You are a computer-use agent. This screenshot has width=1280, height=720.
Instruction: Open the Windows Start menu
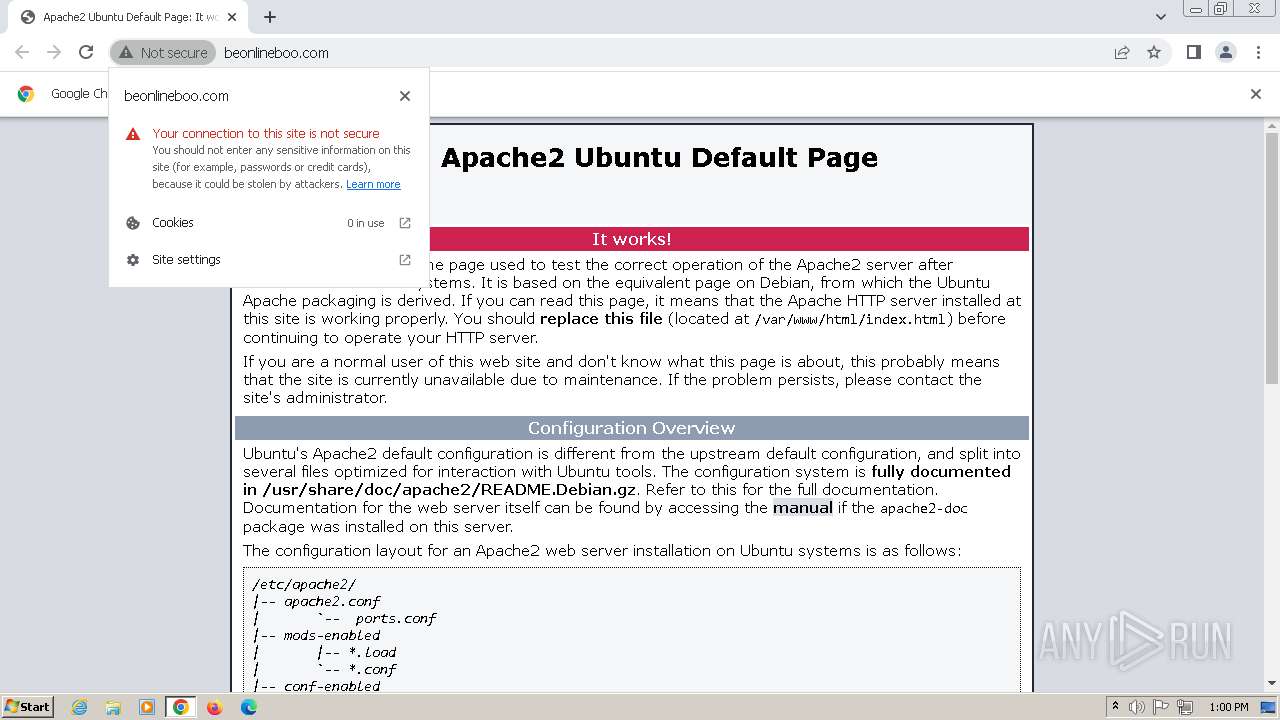coord(28,707)
